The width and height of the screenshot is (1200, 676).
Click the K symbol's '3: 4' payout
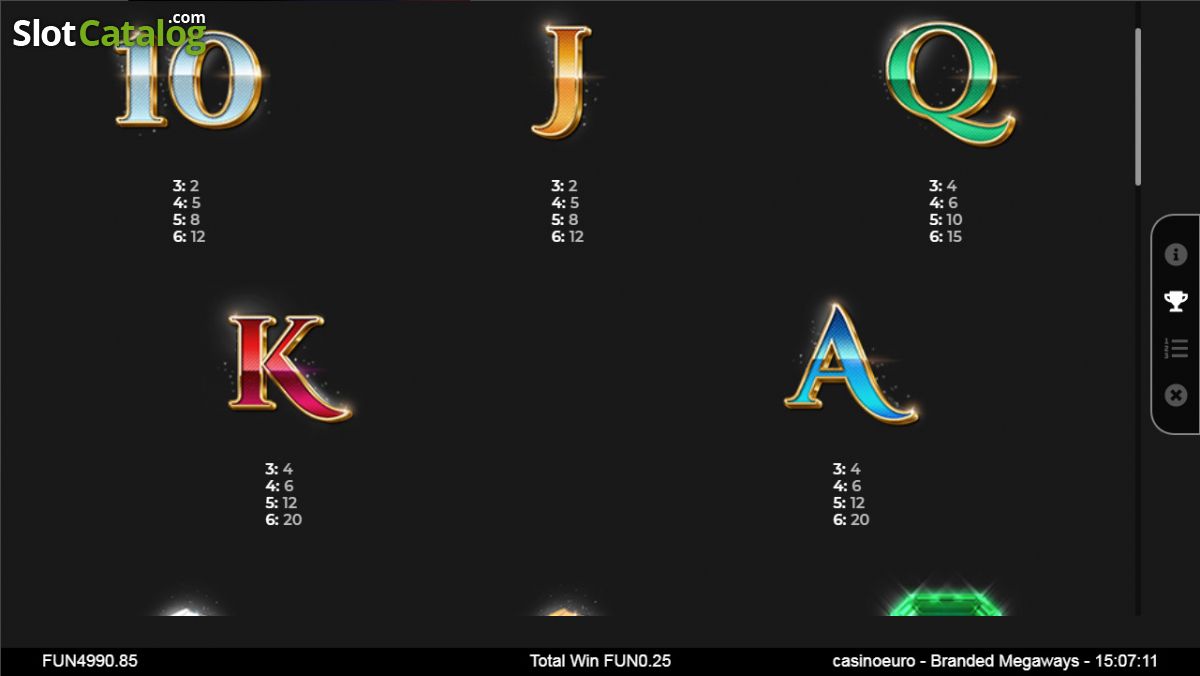point(279,469)
